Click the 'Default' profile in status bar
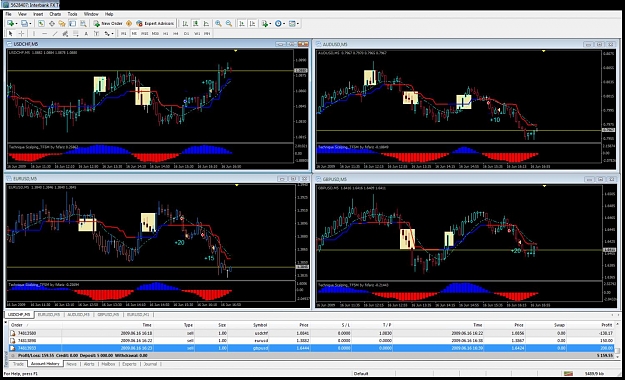The height and width of the screenshot is (380, 625). pyautogui.click(x=361, y=374)
